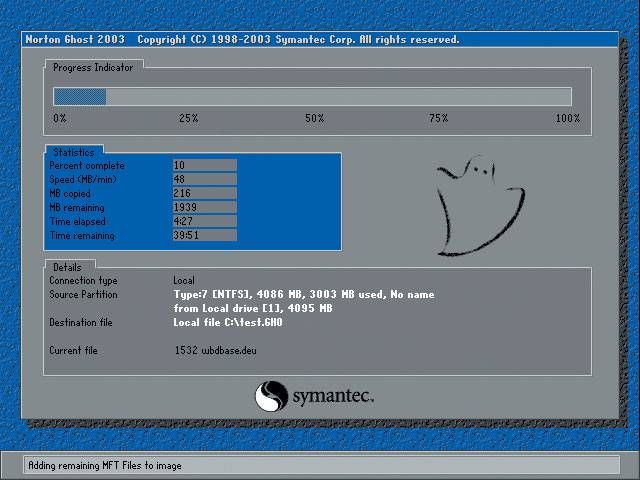The width and height of the screenshot is (640, 480).
Task: Click the Details group label
Action: [x=67, y=267]
